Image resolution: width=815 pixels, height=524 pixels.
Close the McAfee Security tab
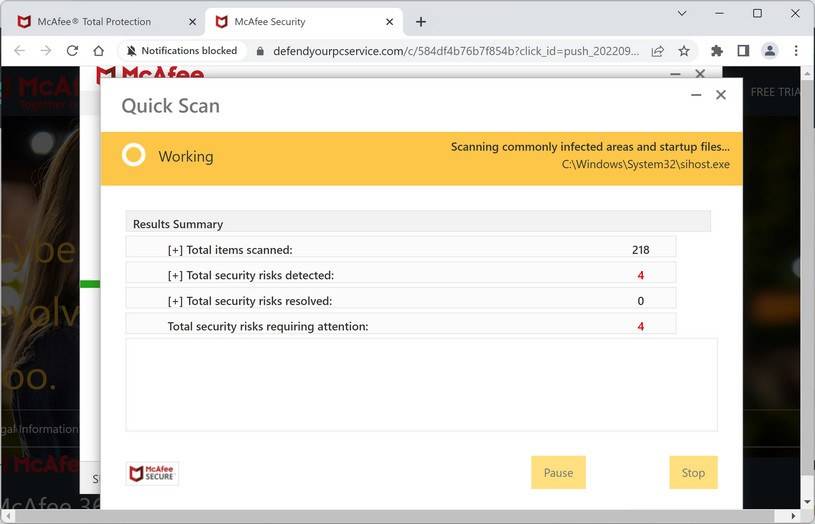click(x=389, y=22)
